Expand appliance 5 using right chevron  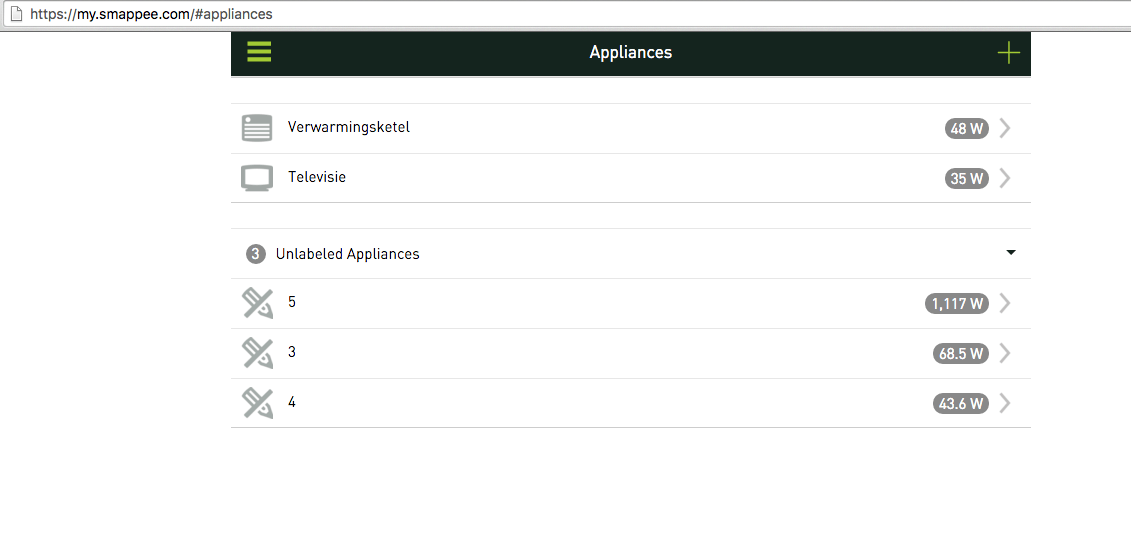[x=1005, y=303]
